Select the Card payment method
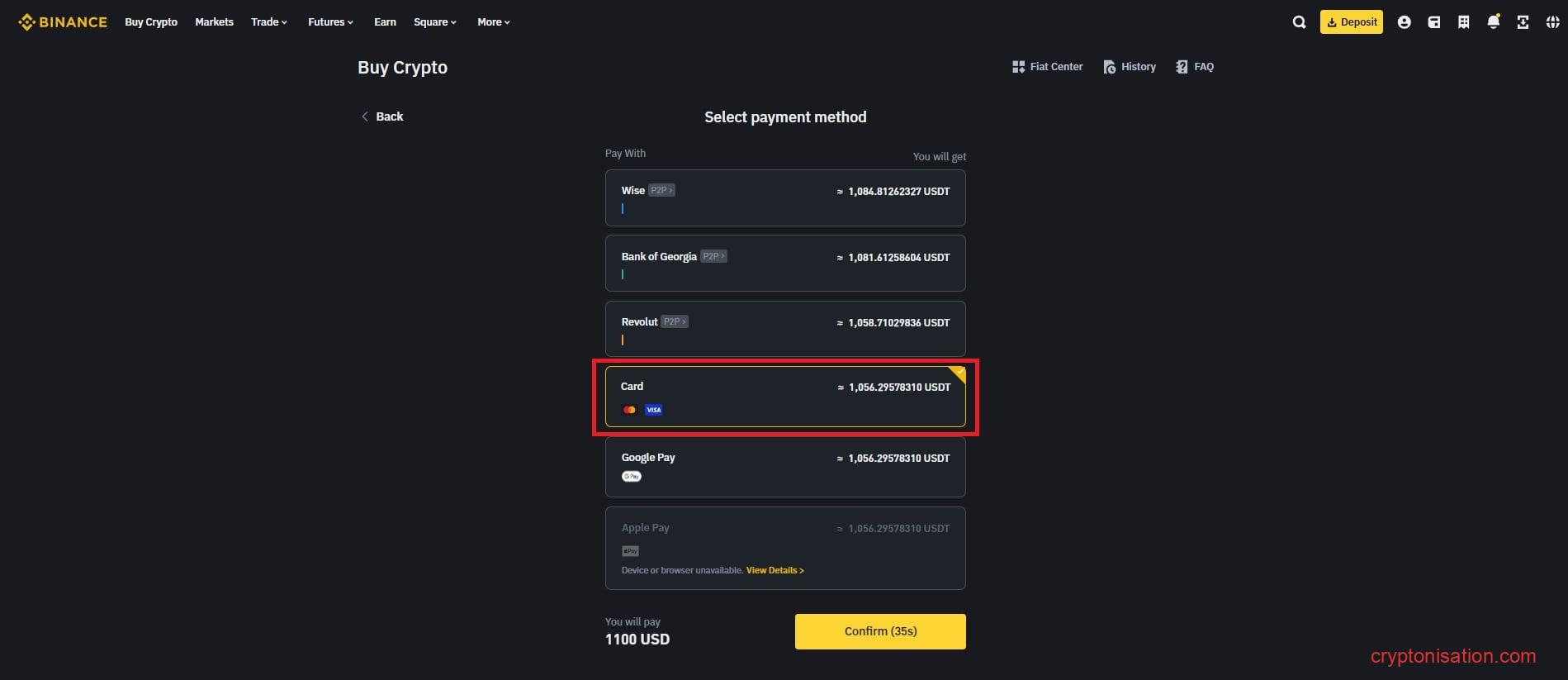 [x=784, y=397]
